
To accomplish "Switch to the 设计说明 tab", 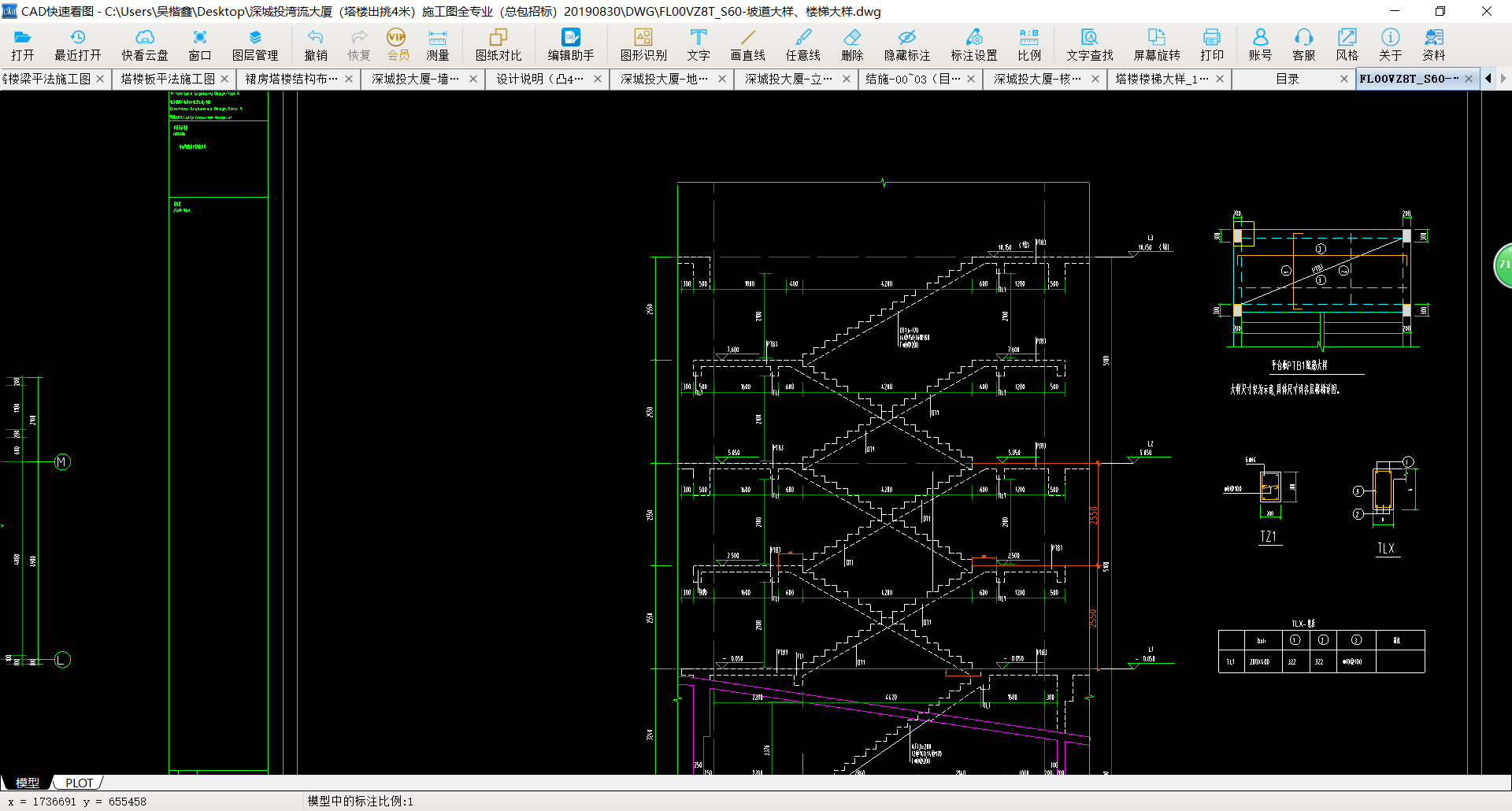I will click(x=540, y=79).
